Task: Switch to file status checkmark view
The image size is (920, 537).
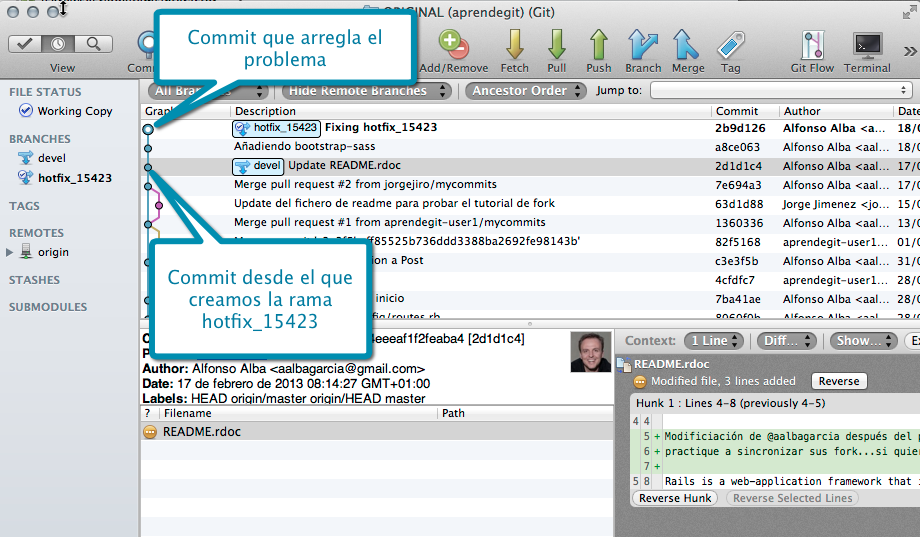Action: coord(27,44)
